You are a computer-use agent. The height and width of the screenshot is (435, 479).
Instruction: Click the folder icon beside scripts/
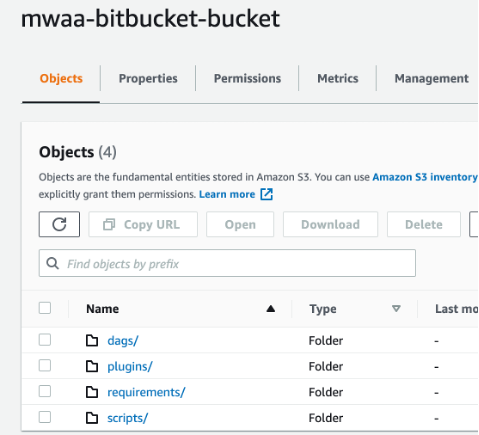click(92, 418)
